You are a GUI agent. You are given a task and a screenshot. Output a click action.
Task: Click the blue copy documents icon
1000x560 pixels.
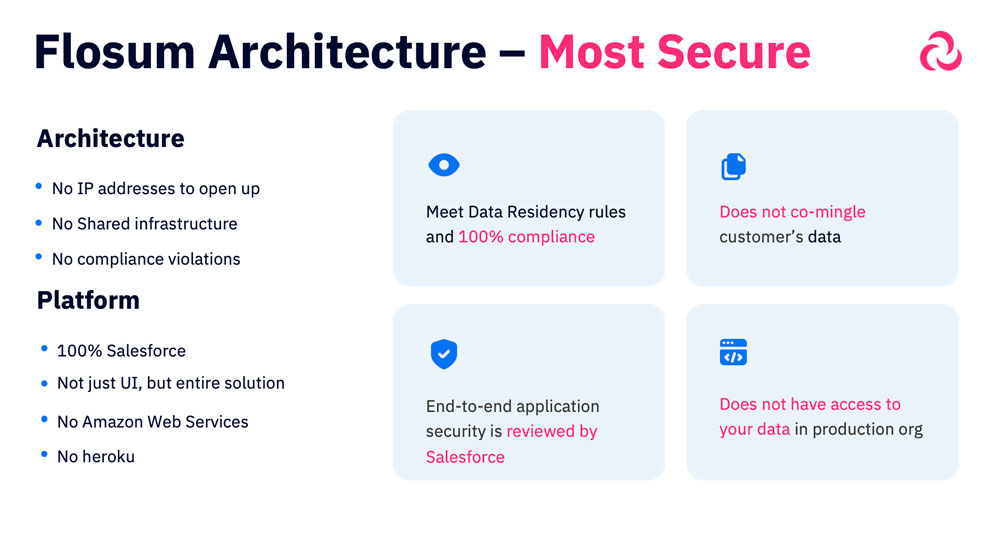733,166
